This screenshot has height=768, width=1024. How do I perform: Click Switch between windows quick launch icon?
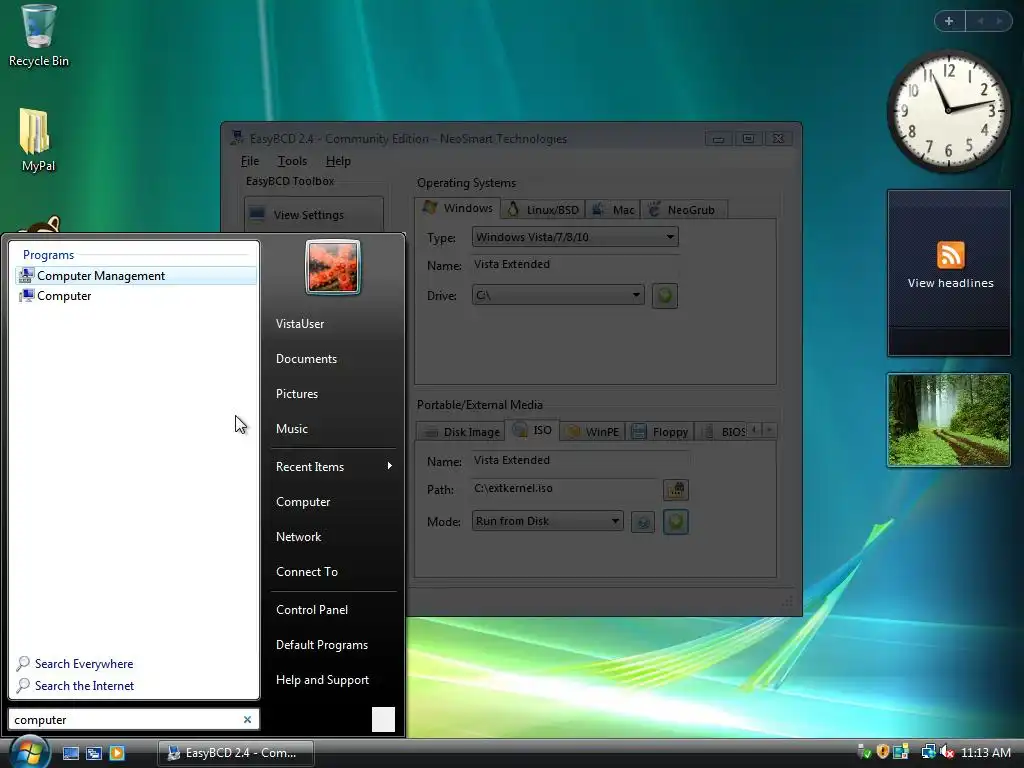point(94,753)
